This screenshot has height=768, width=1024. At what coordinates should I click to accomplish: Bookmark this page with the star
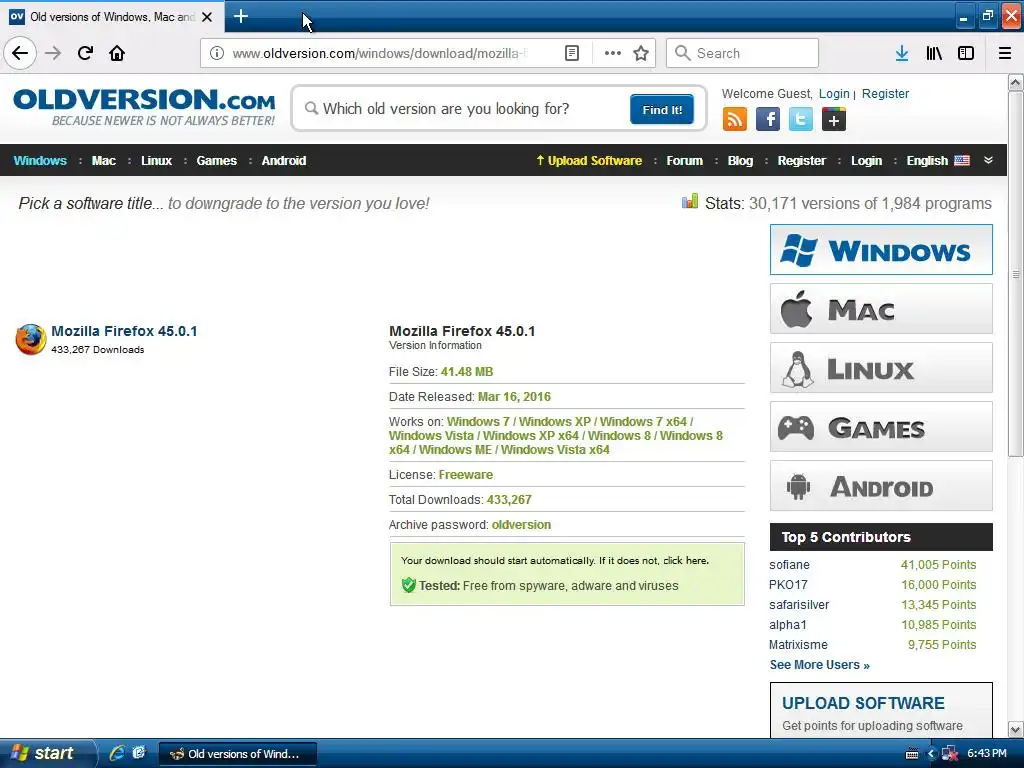(x=641, y=53)
